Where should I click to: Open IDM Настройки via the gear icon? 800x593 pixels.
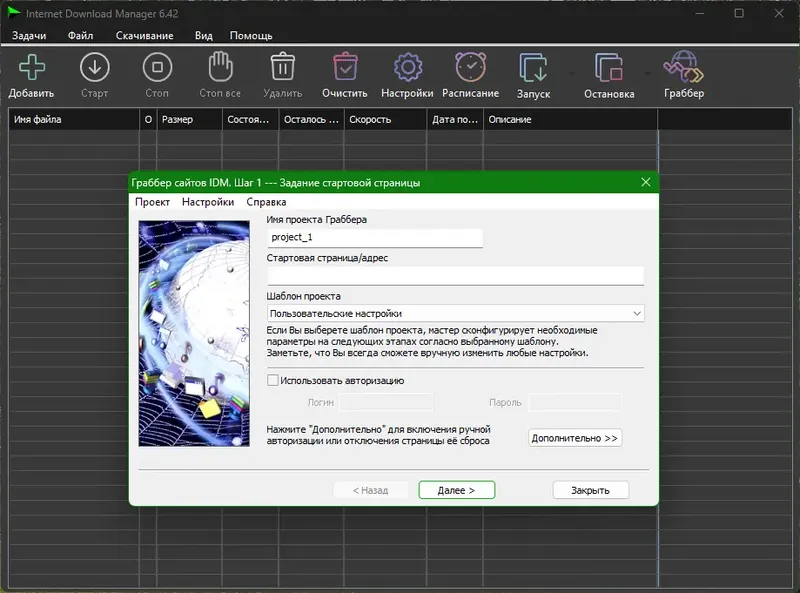[x=408, y=72]
